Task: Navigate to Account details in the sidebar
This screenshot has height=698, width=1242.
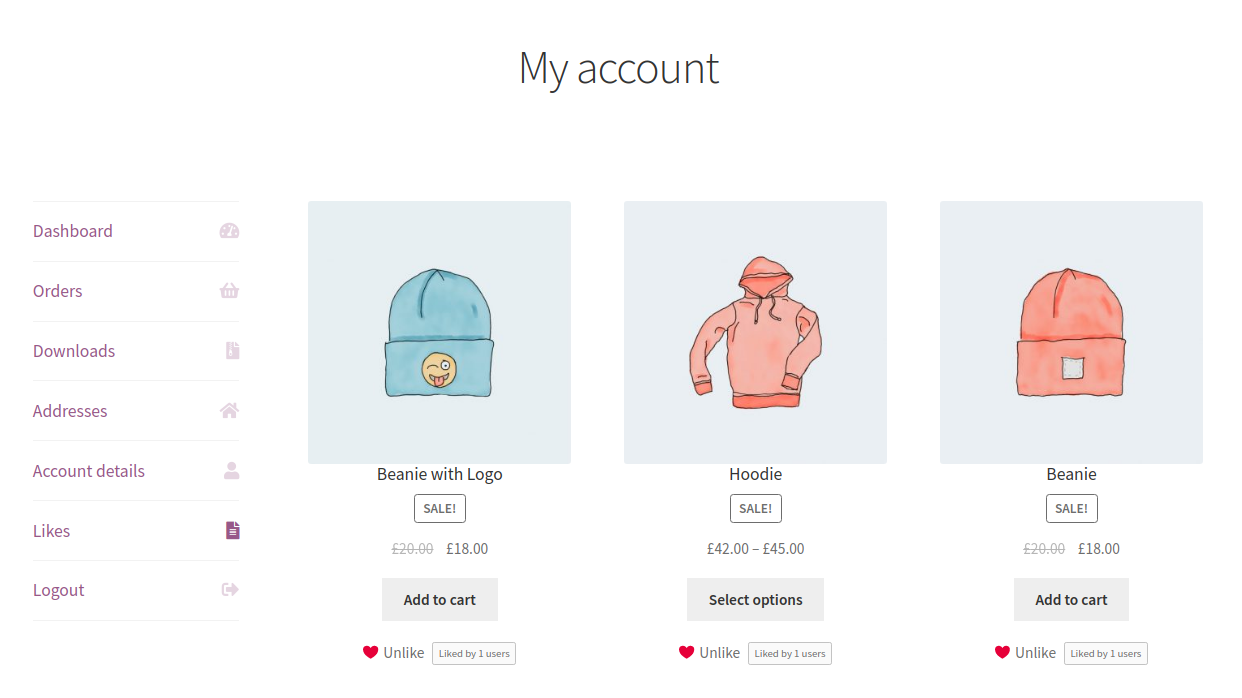Action: pos(88,470)
